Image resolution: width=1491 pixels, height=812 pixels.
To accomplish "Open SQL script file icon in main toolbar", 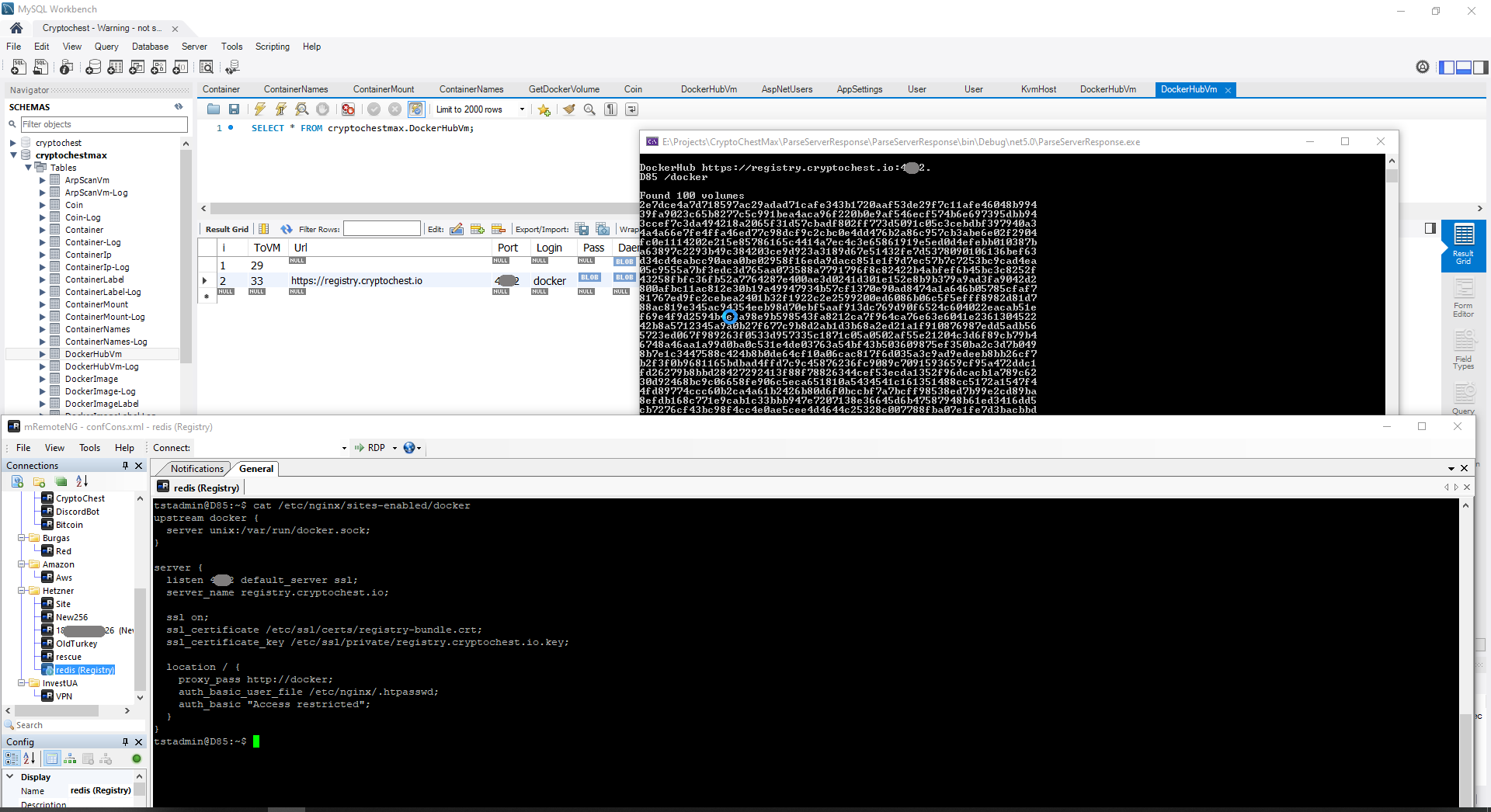I will pos(41,68).
